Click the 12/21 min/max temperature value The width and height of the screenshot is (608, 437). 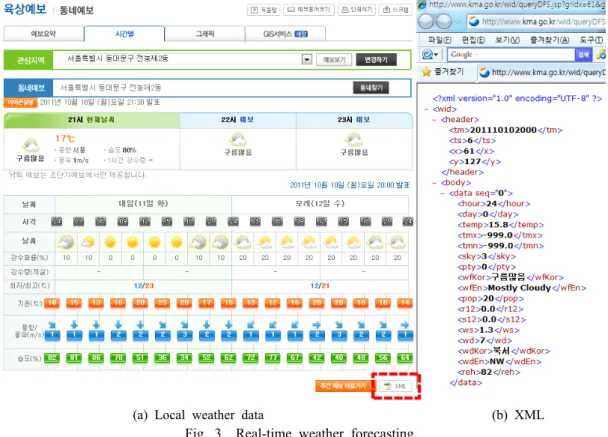(320, 286)
